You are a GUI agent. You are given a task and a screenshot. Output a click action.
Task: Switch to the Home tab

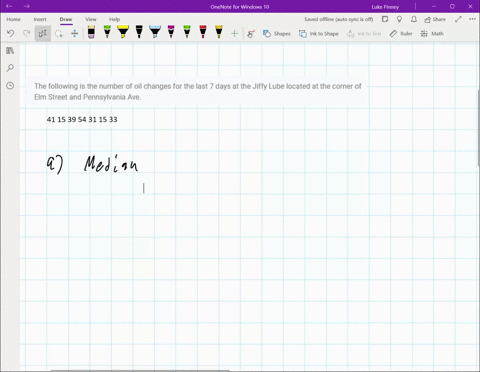click(13, 19)
